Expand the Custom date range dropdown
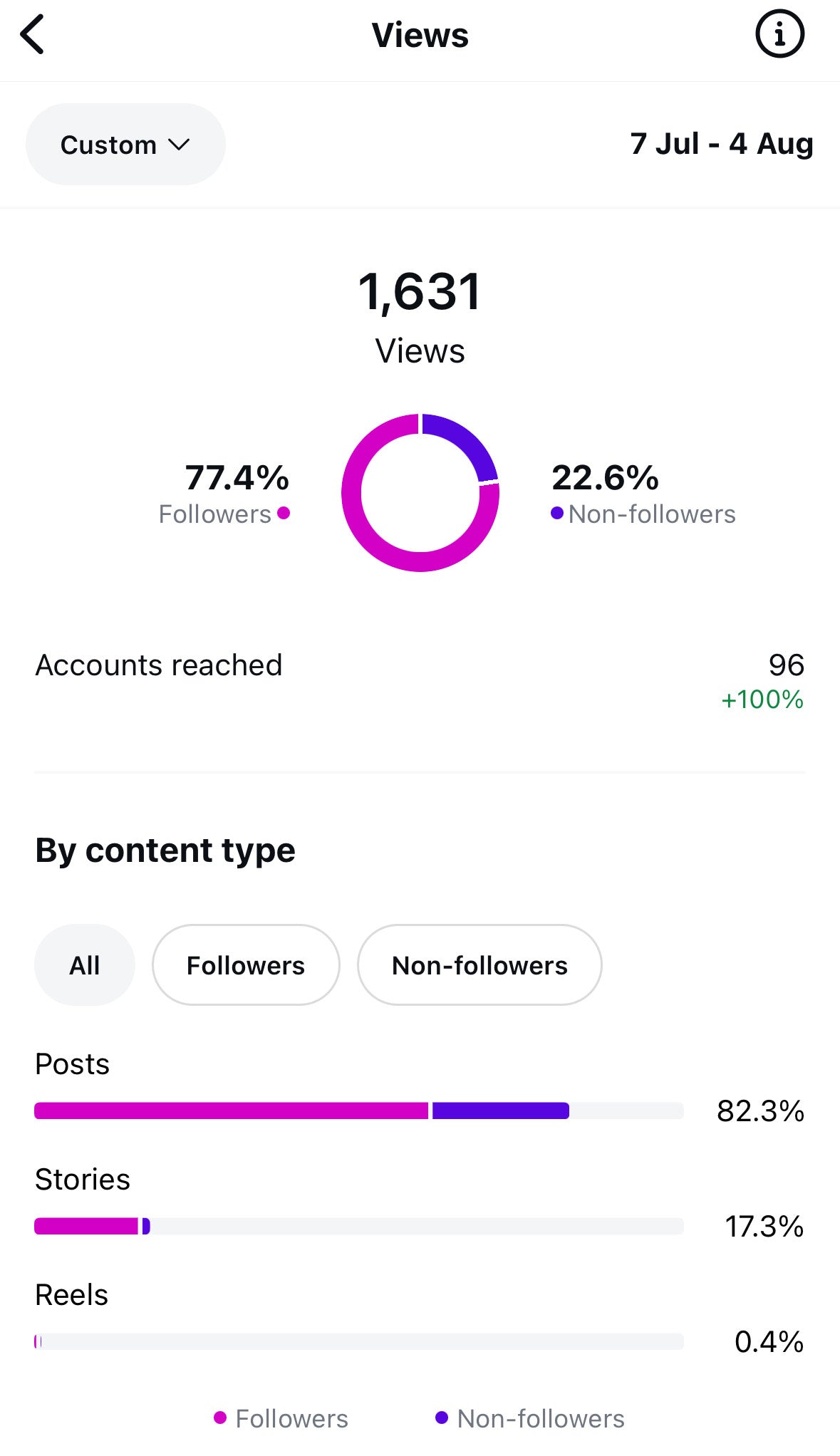 [x=125, y=145]
